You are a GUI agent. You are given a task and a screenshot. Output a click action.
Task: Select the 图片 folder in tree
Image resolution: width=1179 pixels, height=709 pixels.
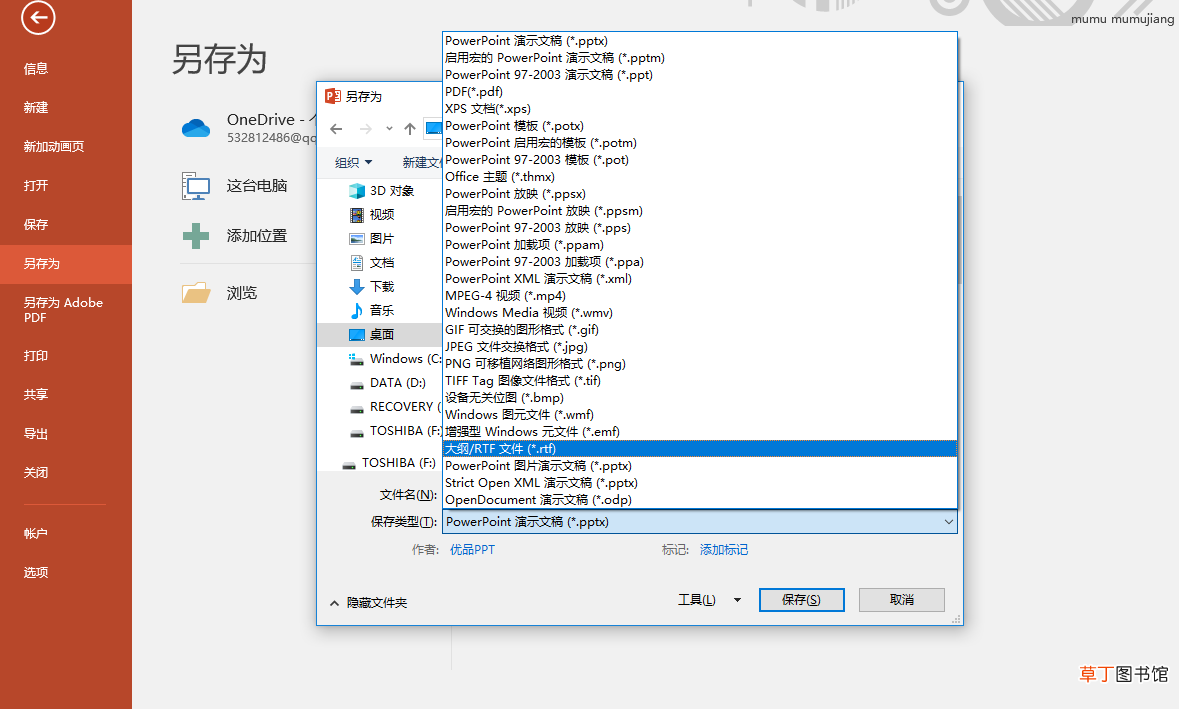point(381,239)
